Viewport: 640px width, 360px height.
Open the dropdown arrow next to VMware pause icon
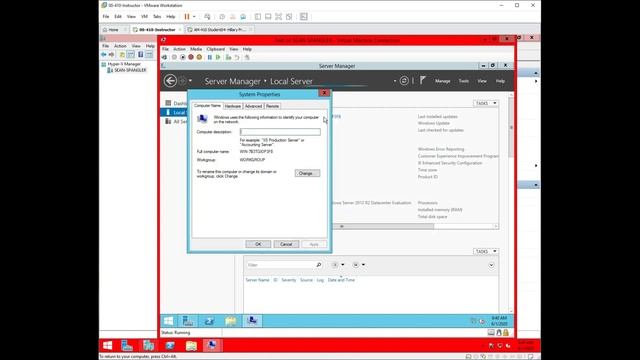[x=194, y=17]
